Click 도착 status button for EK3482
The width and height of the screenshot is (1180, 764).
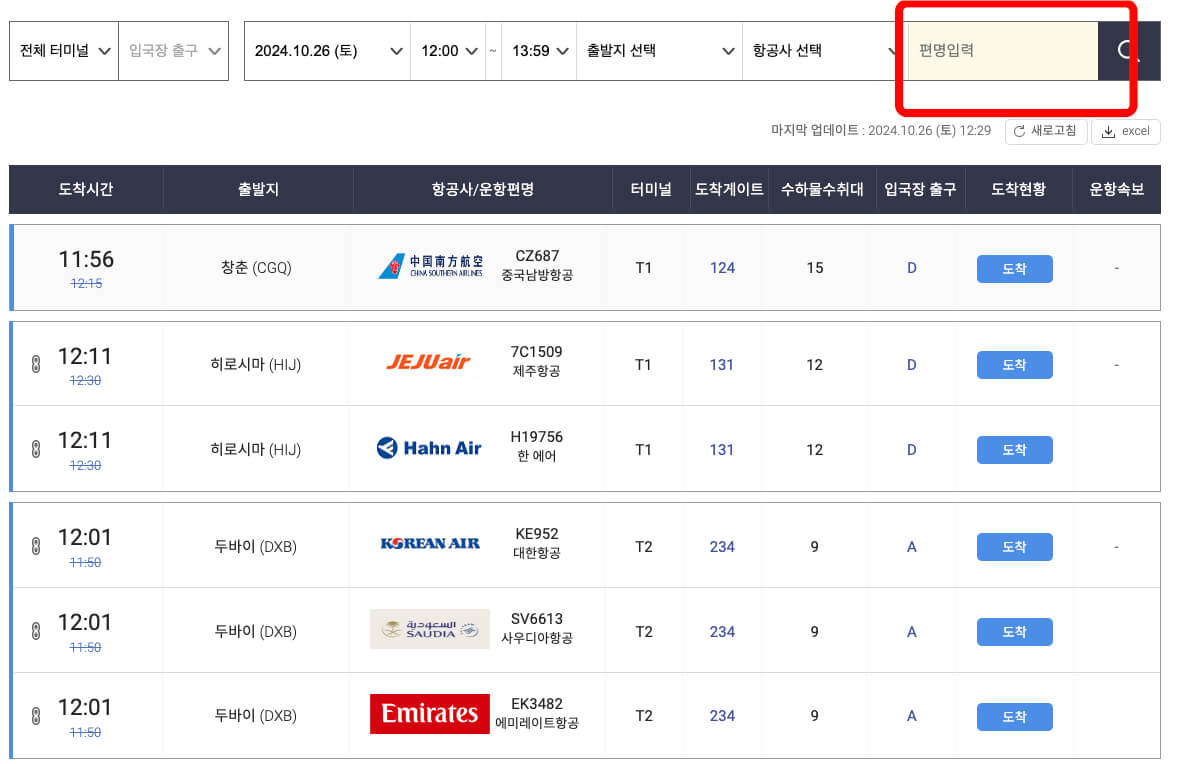pyautogui.click(x=1014, y=717)
